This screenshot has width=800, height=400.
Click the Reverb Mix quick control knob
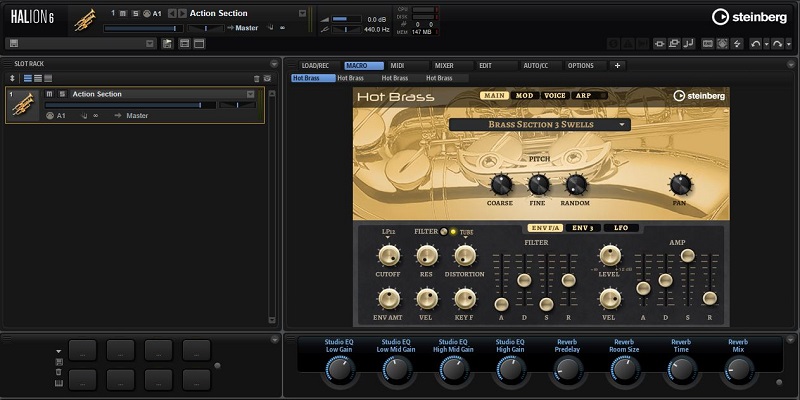[x=738, y=371]
